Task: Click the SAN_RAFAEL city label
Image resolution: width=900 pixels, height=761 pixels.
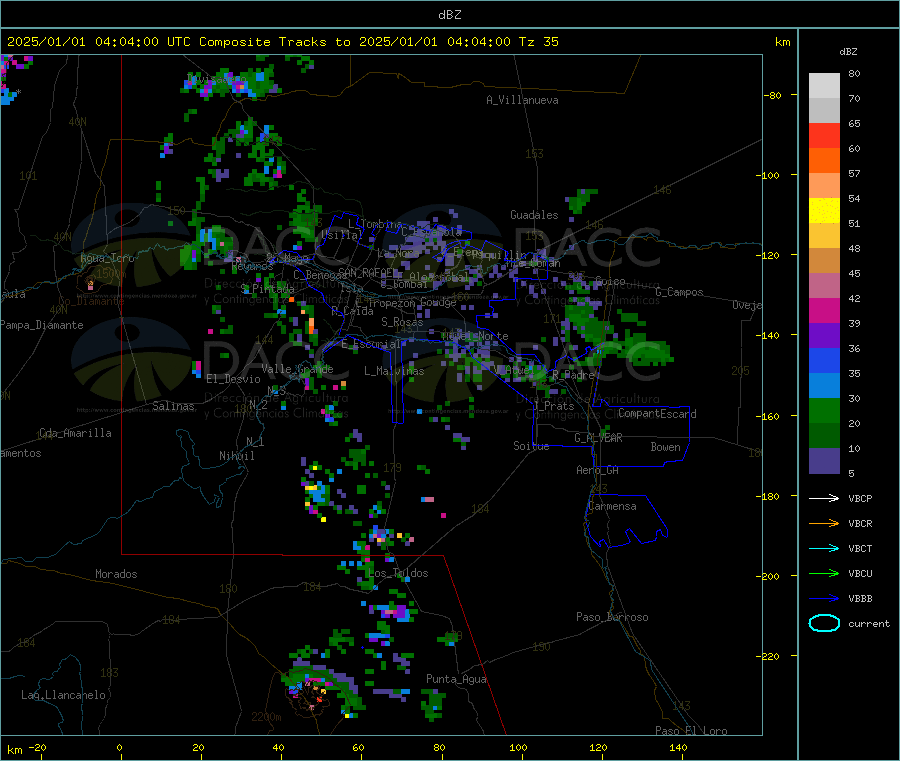Action: (365, 272)
